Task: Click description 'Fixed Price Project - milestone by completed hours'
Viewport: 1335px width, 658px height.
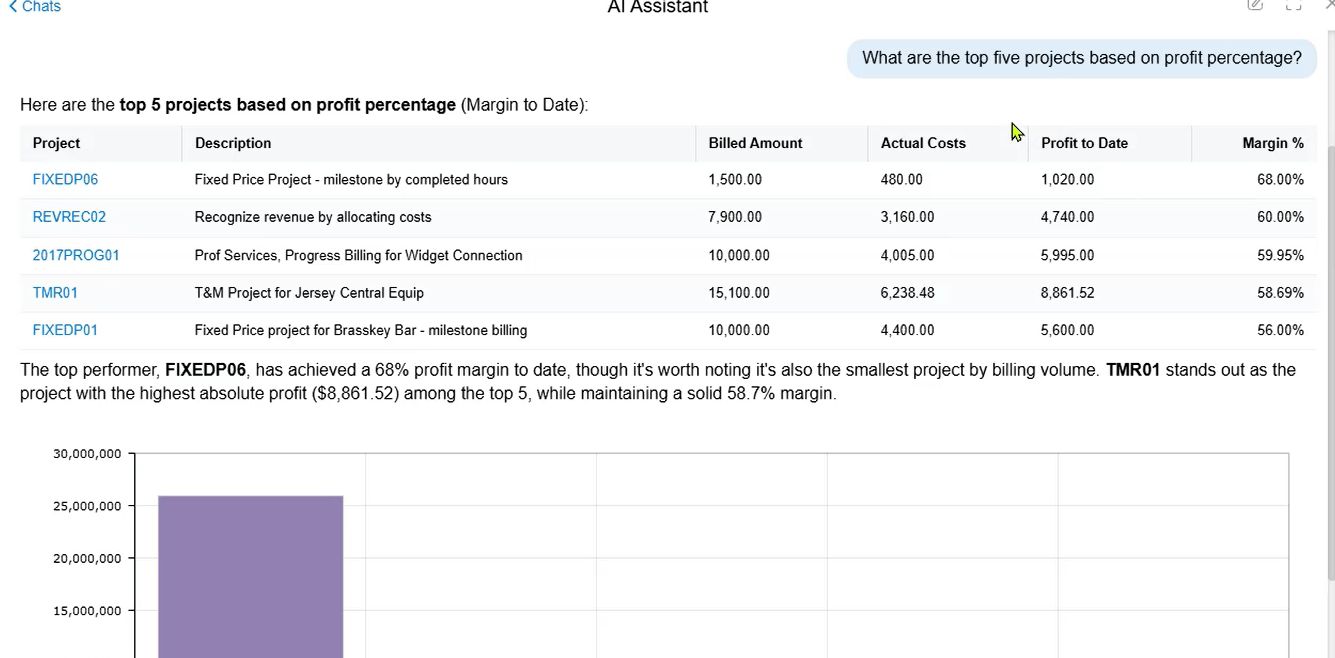Action: (x=351, y=180)
